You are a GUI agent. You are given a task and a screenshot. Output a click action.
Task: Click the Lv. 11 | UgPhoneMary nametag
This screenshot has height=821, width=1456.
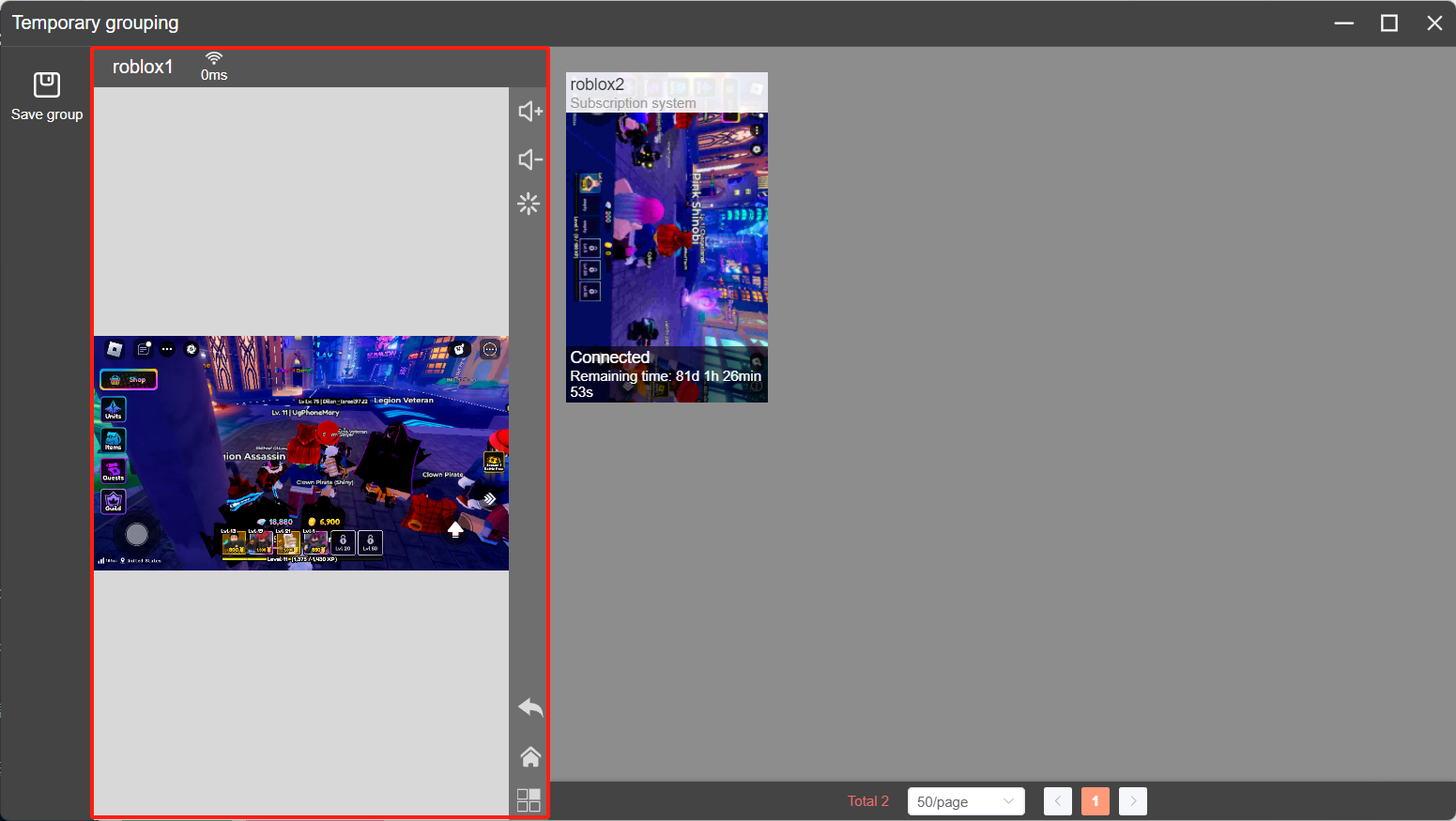[x=305, y=412]
